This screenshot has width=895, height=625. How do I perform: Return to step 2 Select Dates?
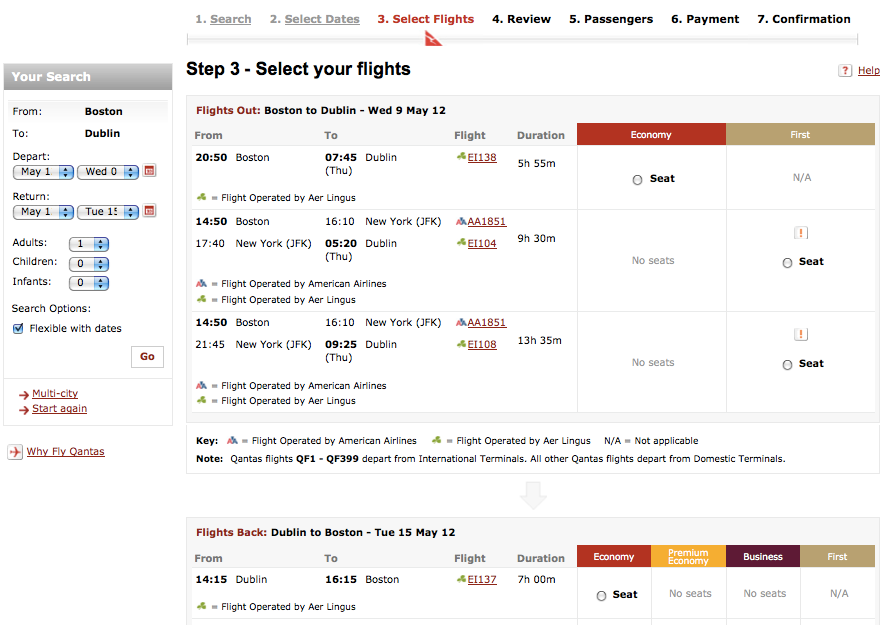321,19
